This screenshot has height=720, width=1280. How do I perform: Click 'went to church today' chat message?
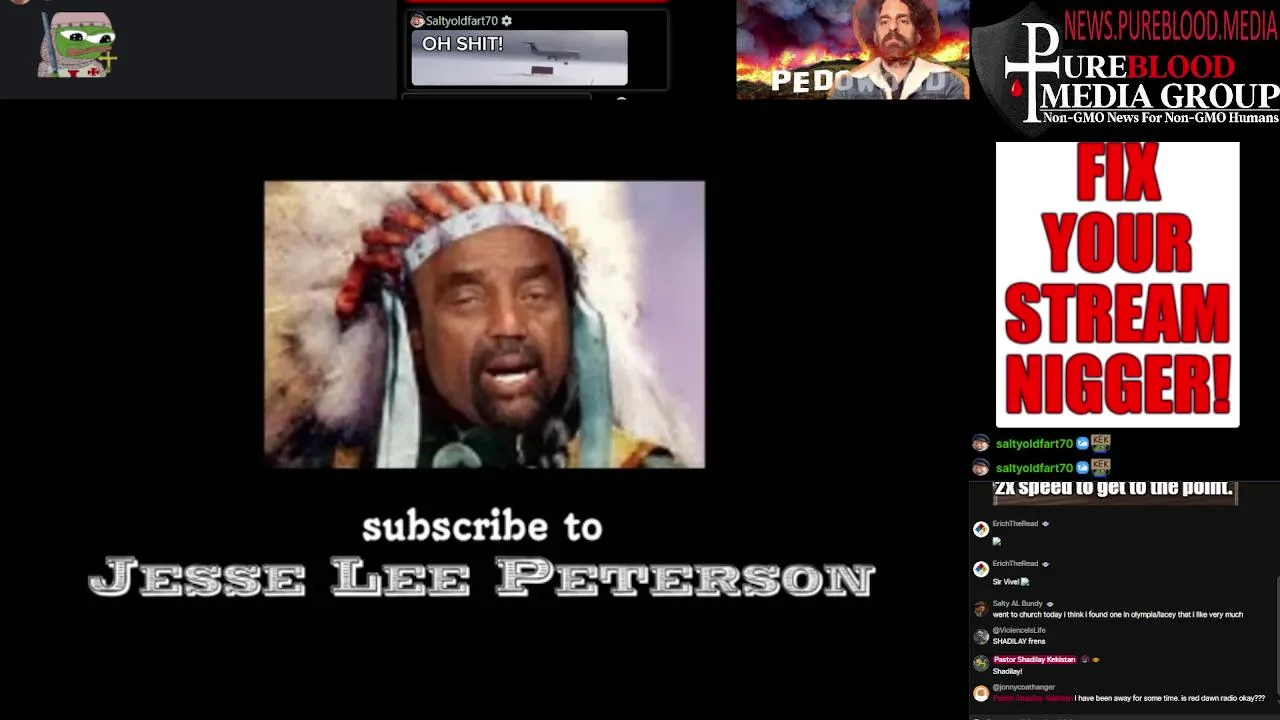pos(1118,615)
